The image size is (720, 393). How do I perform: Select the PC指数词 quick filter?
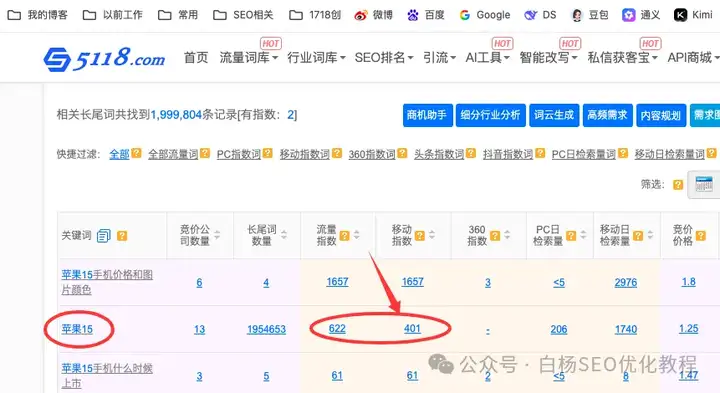pyautogui.click(x=239, y=154)
